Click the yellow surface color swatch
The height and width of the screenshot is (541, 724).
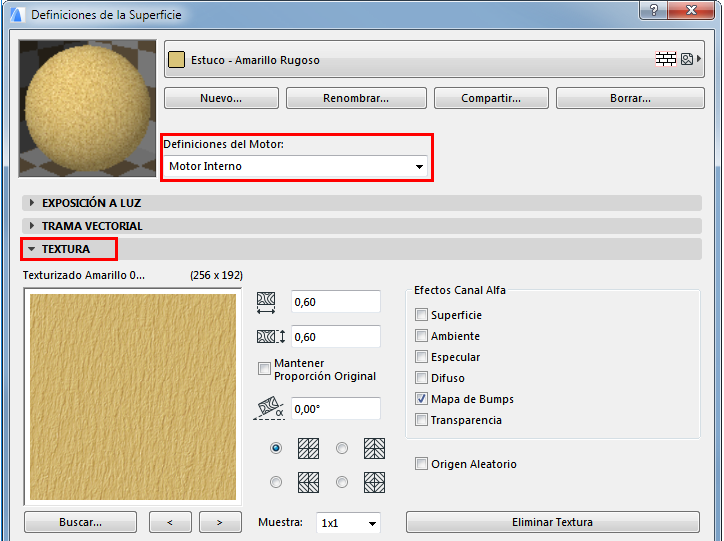click(x=176, y=60)
